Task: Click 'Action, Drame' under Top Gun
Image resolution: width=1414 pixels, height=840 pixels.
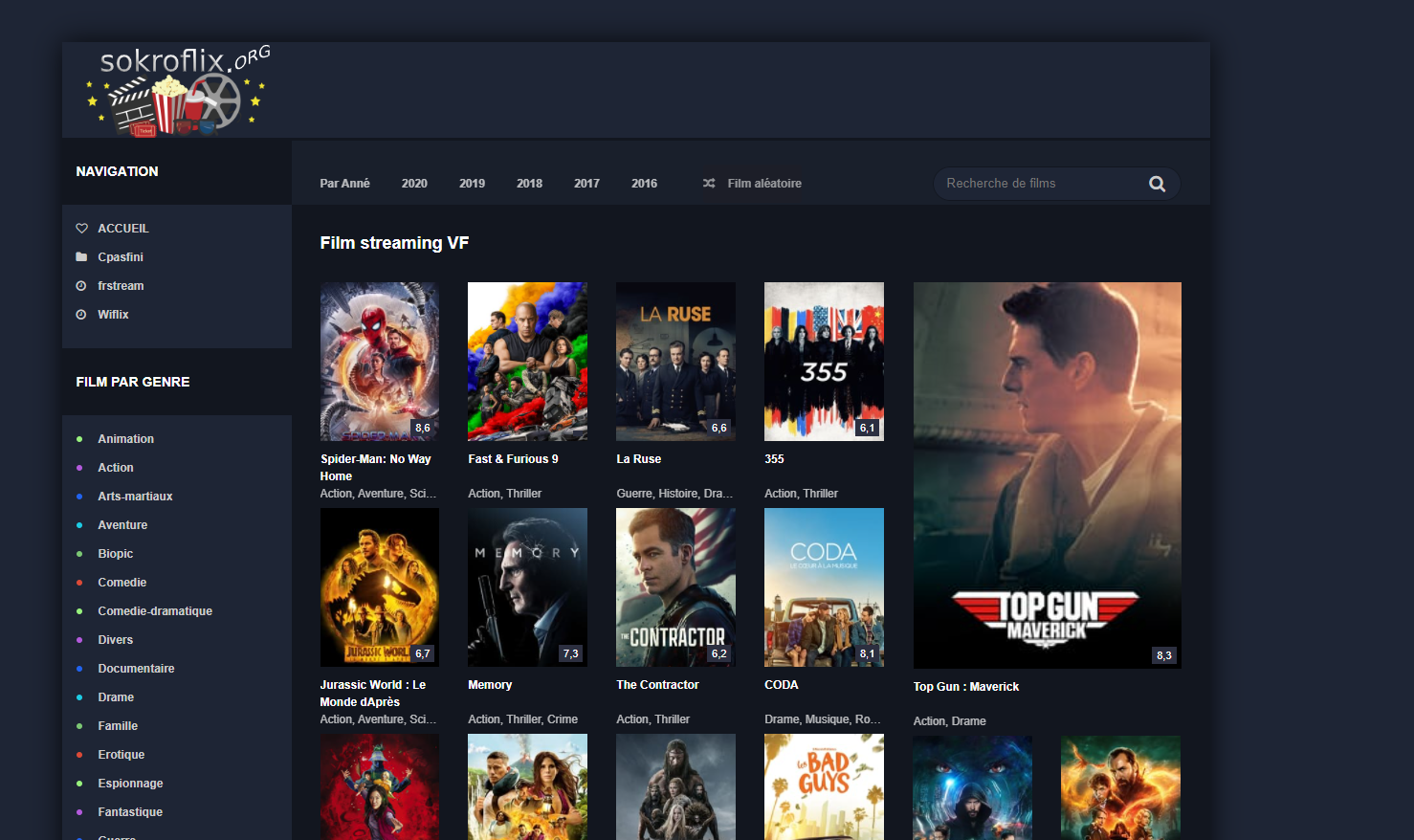Action: click(949, 721)
